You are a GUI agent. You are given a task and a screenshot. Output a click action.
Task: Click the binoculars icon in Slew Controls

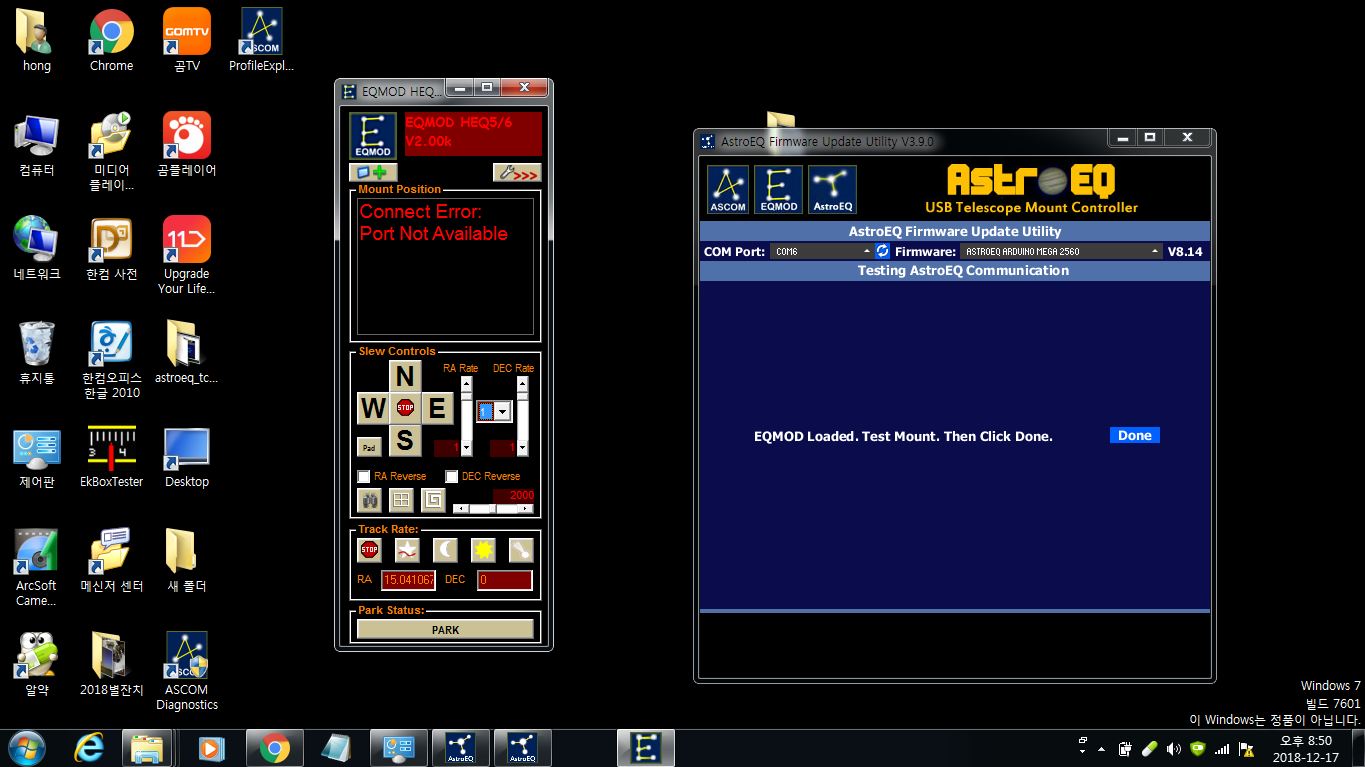[x=369, y=500]
